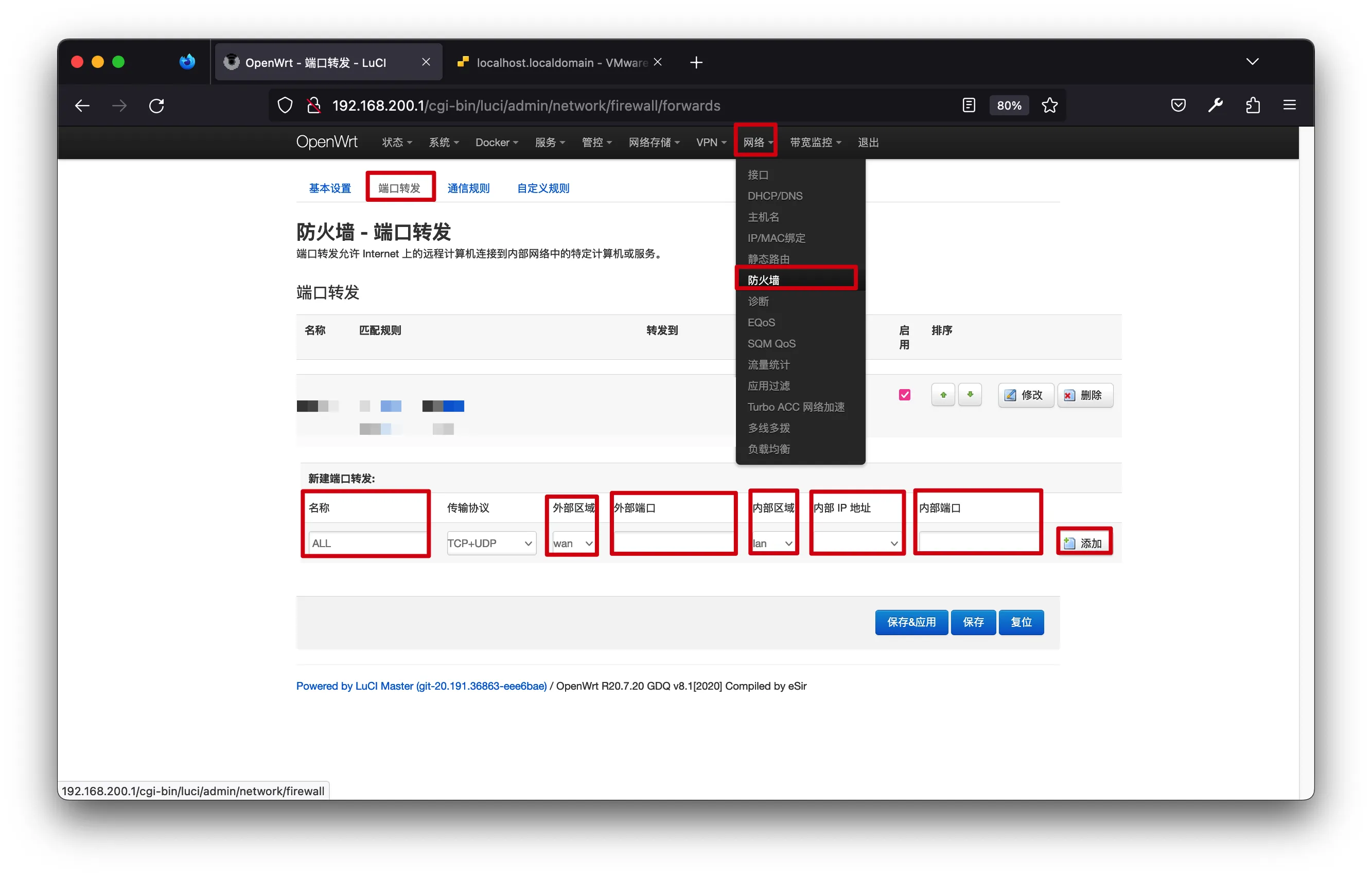Close the localhost.localdomain VMware tab

pos(658,62)
